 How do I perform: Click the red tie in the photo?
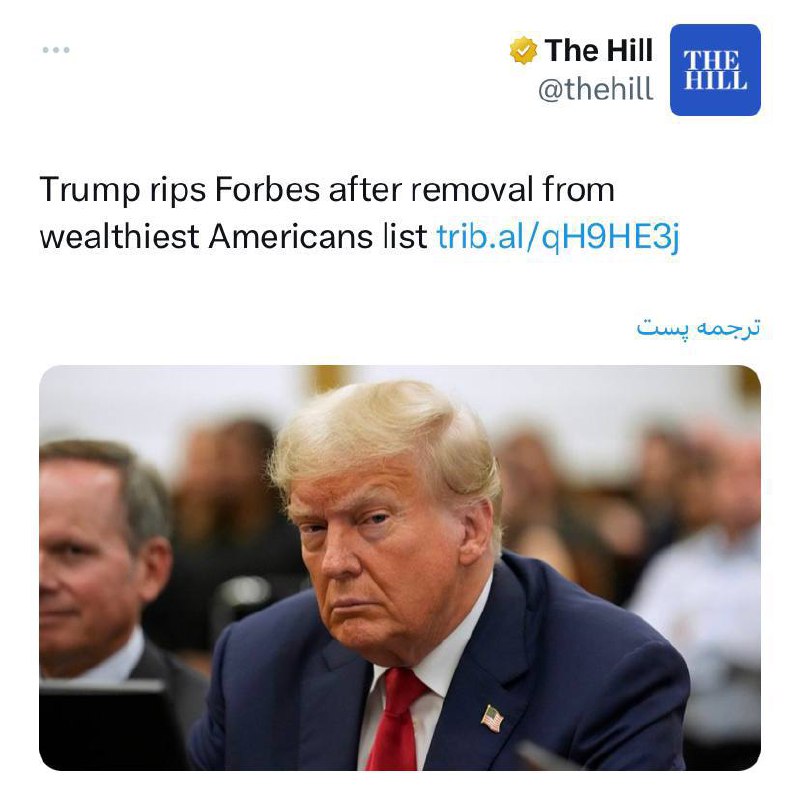pyautogui.click(x=396, y=719)
